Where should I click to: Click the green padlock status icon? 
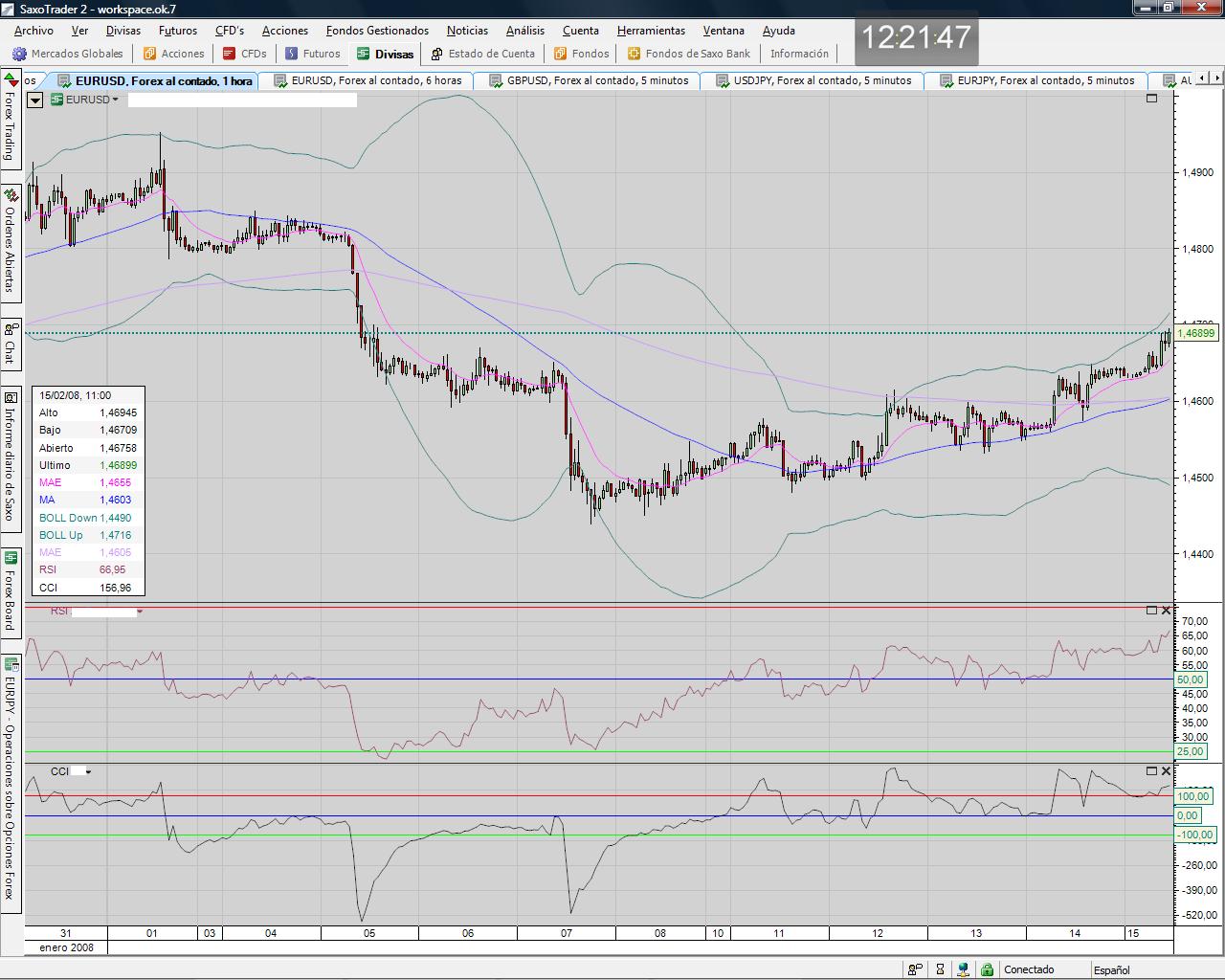click(987, 969)
